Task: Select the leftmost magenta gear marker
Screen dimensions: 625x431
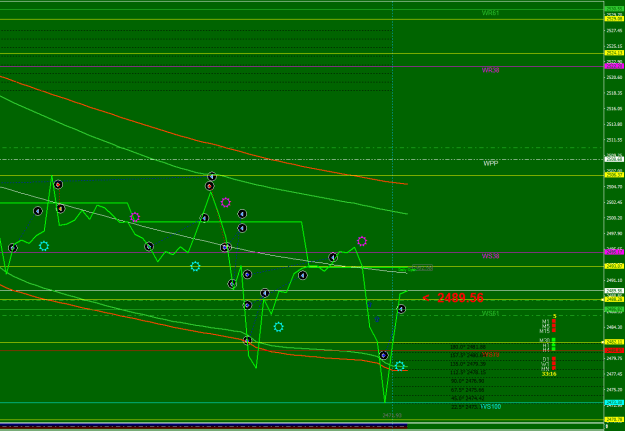Action: point(135,217)
